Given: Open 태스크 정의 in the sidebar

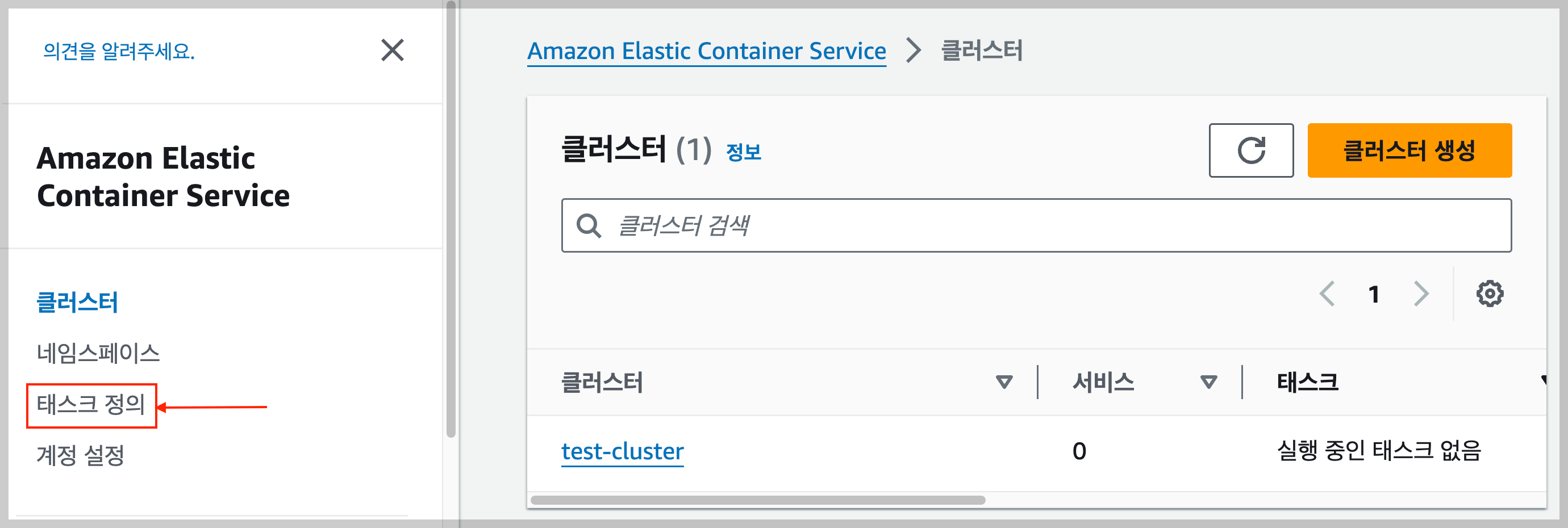Looking at the screenshot, I should coord(91,403).
